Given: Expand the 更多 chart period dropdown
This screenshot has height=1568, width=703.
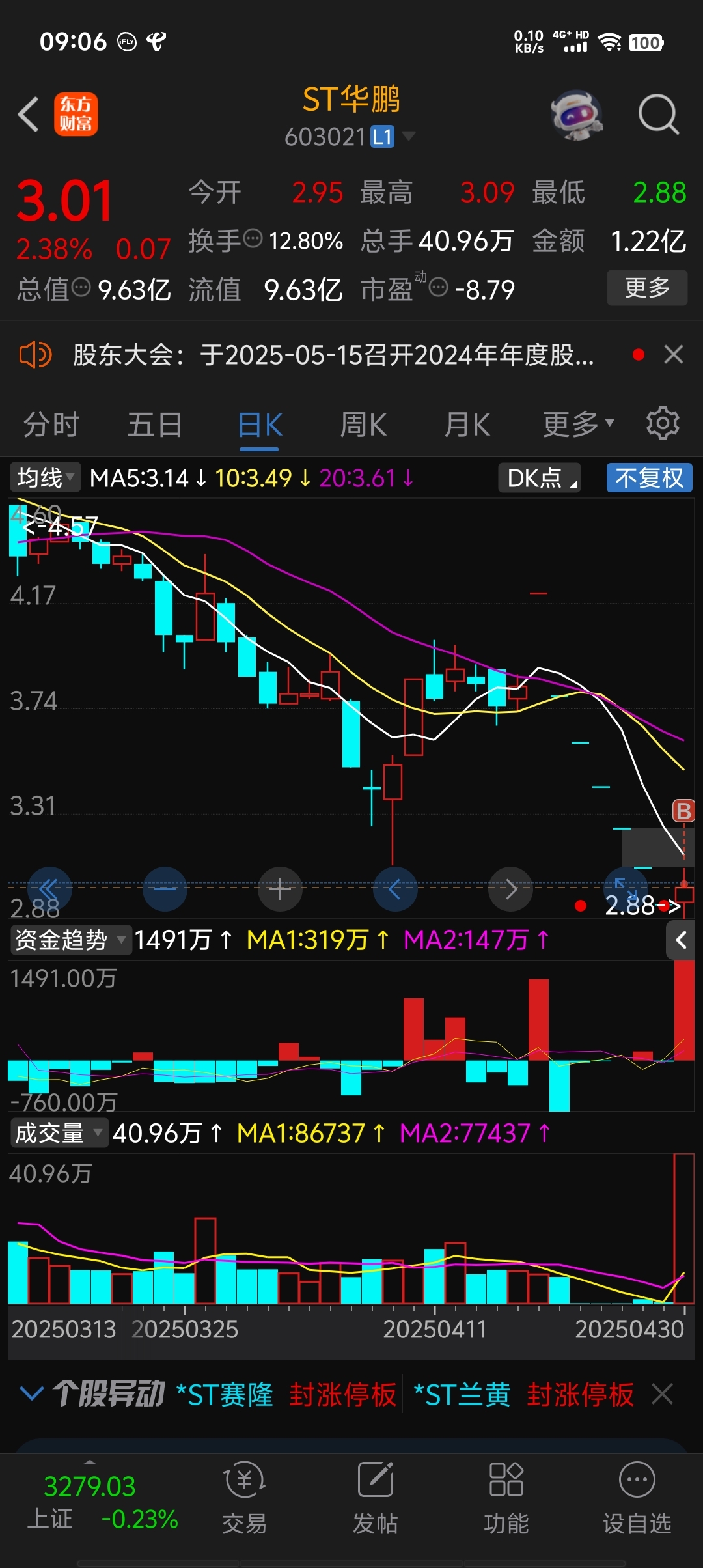Looking at the screenshot, I should 579,425.
